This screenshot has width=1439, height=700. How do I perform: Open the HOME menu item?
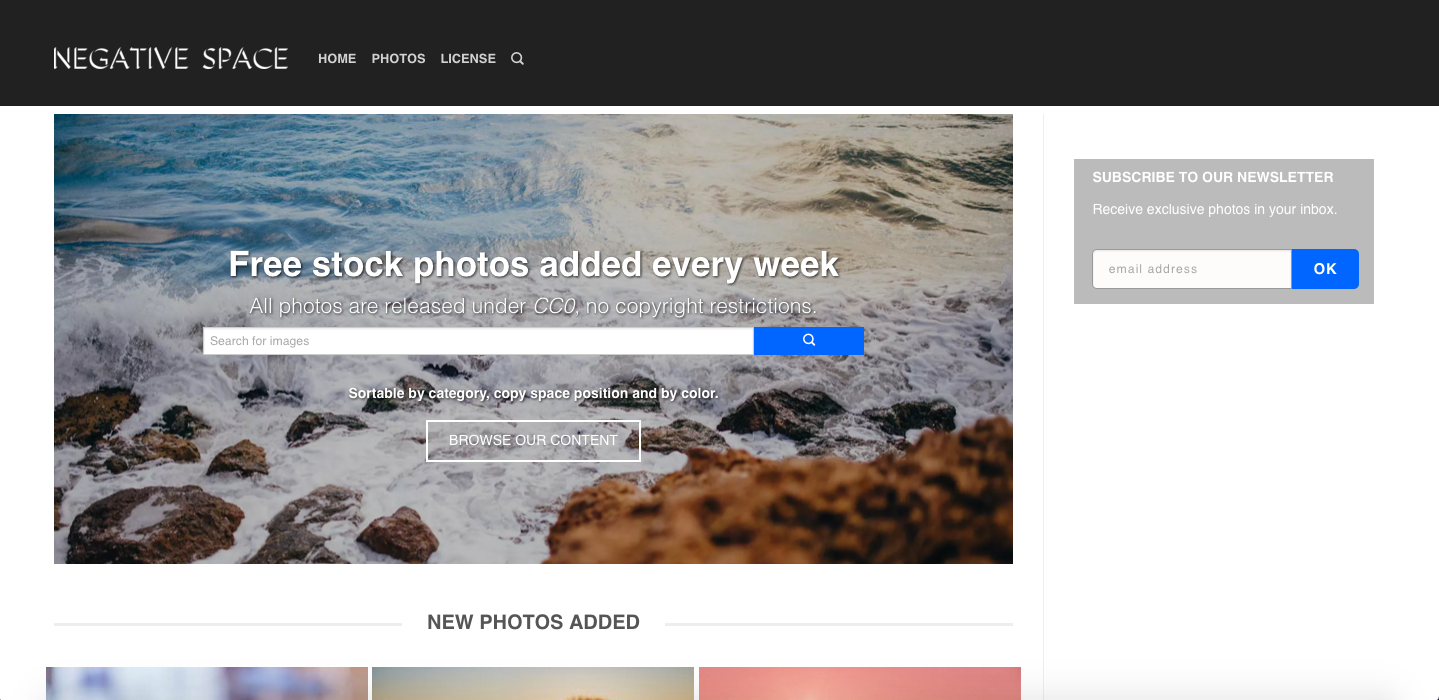pos(337,59)
